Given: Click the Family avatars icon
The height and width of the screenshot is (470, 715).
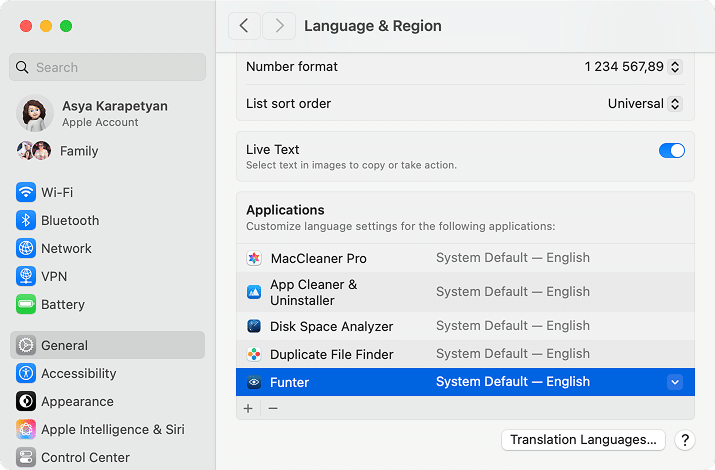Looking at the screenshot, I should click(34, 150).
